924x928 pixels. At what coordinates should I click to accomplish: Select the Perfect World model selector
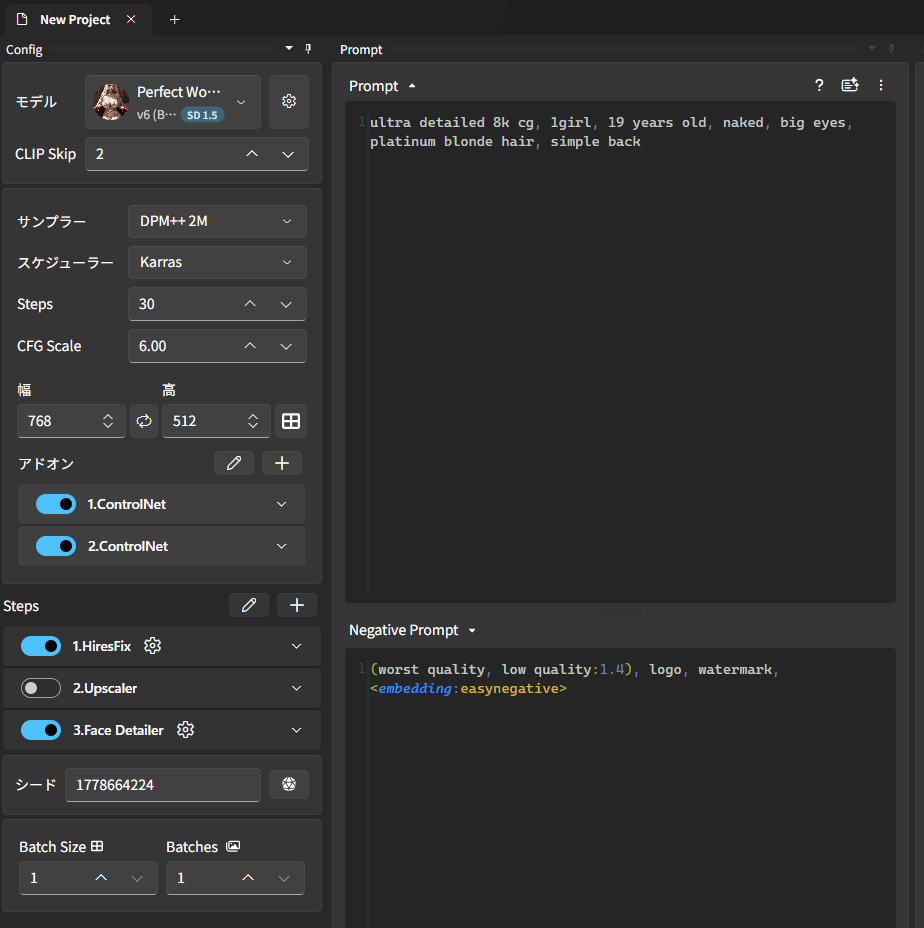173,102
